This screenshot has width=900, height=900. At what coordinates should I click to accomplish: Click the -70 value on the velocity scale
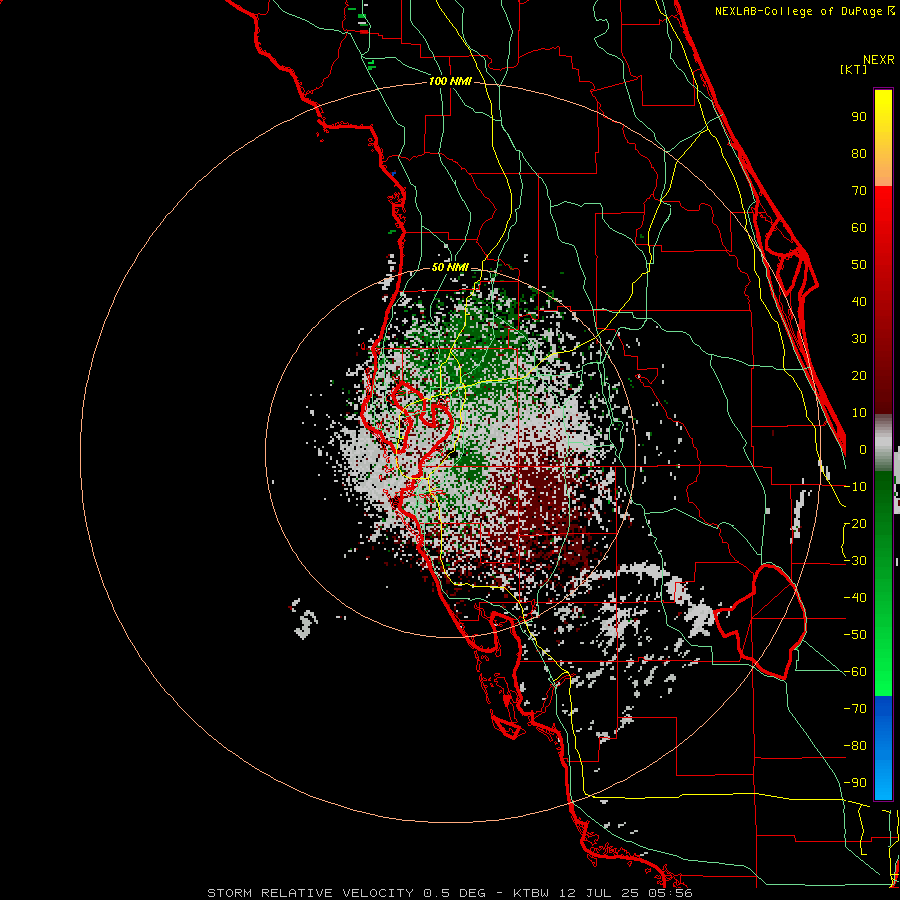tap(855, 709)
